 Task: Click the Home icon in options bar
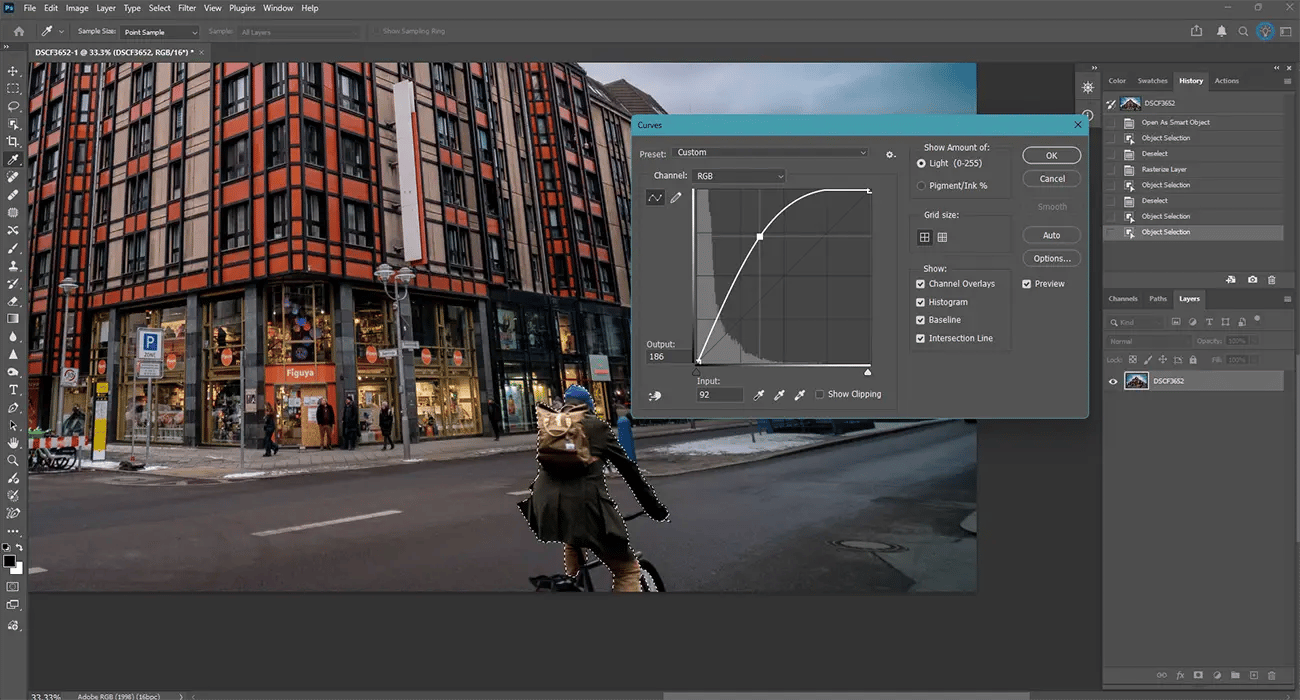19,31
